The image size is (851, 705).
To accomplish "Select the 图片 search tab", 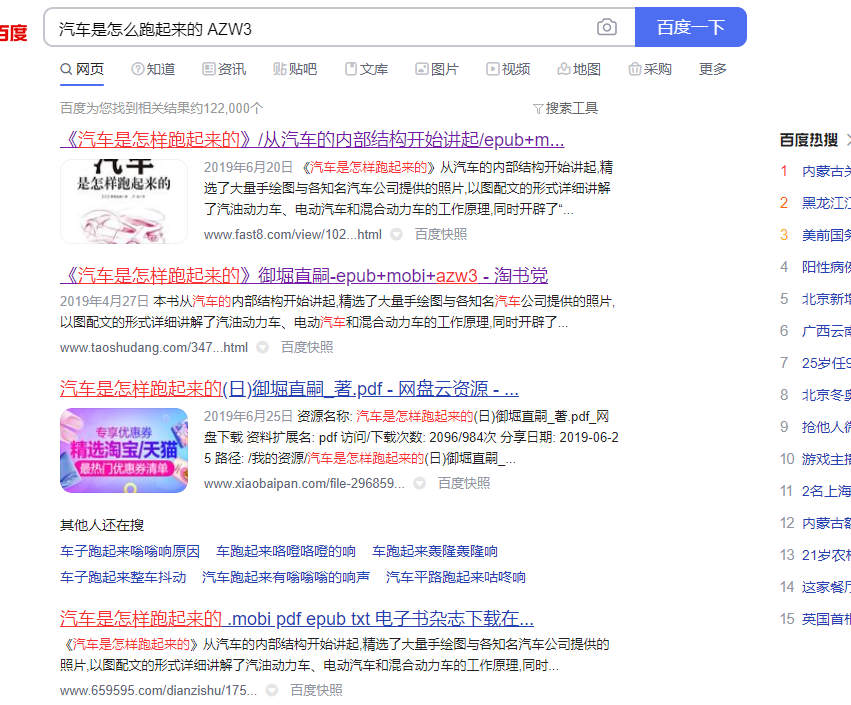I will (x=437, y=69).
